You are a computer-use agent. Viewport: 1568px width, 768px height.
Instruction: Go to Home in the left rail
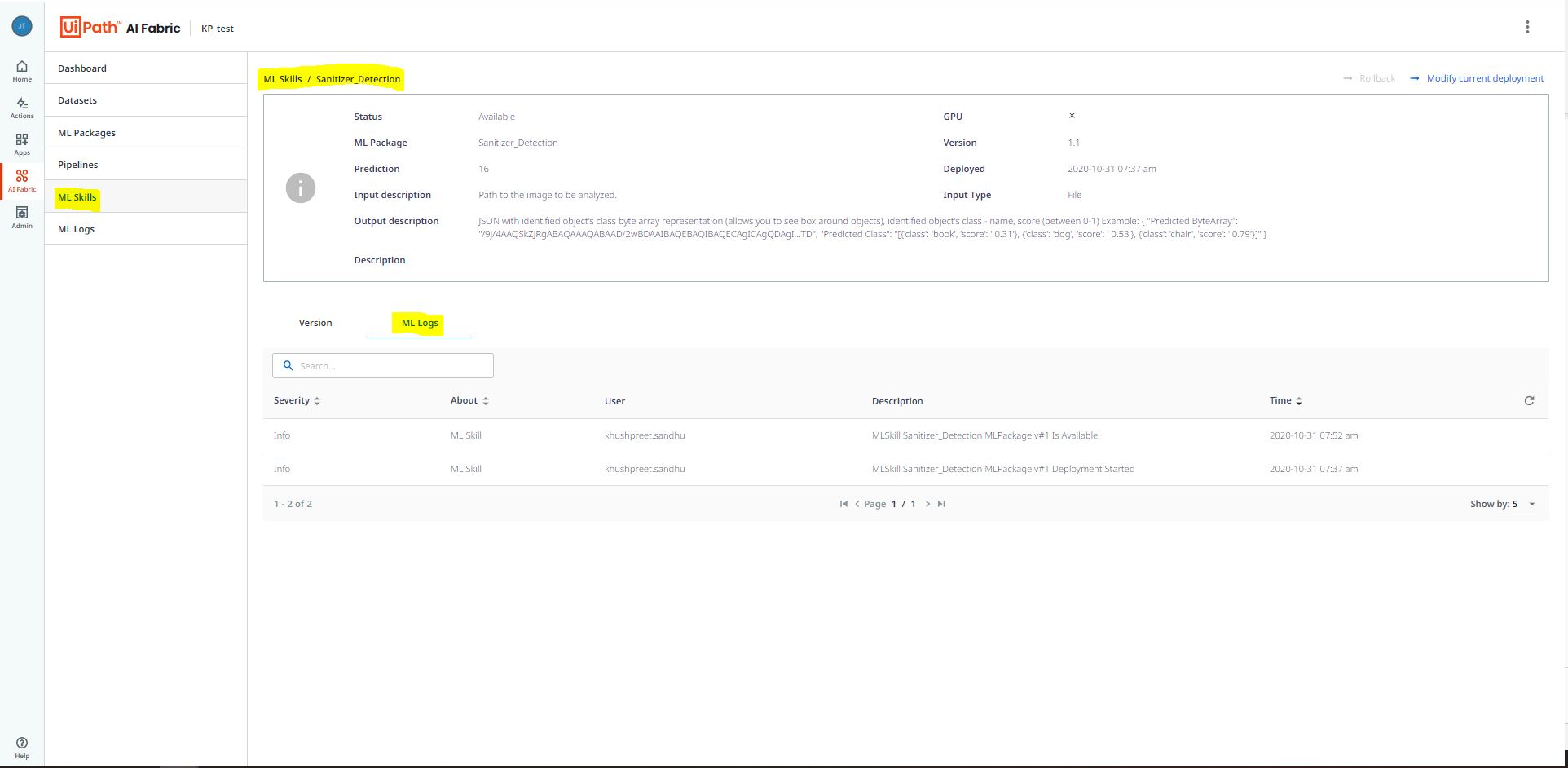[x=22, y=71]
